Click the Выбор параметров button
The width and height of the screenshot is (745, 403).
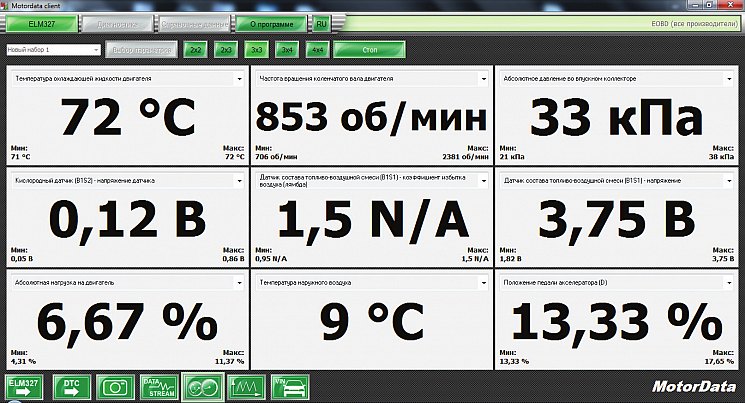pos(142,49)
